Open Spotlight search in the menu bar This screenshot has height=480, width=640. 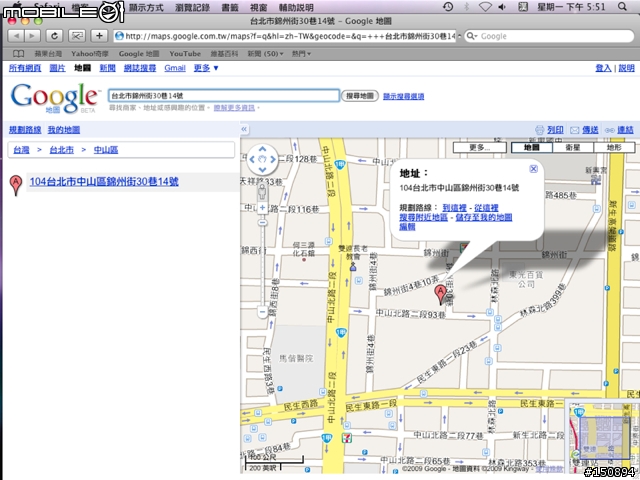[x=622, y=7]
